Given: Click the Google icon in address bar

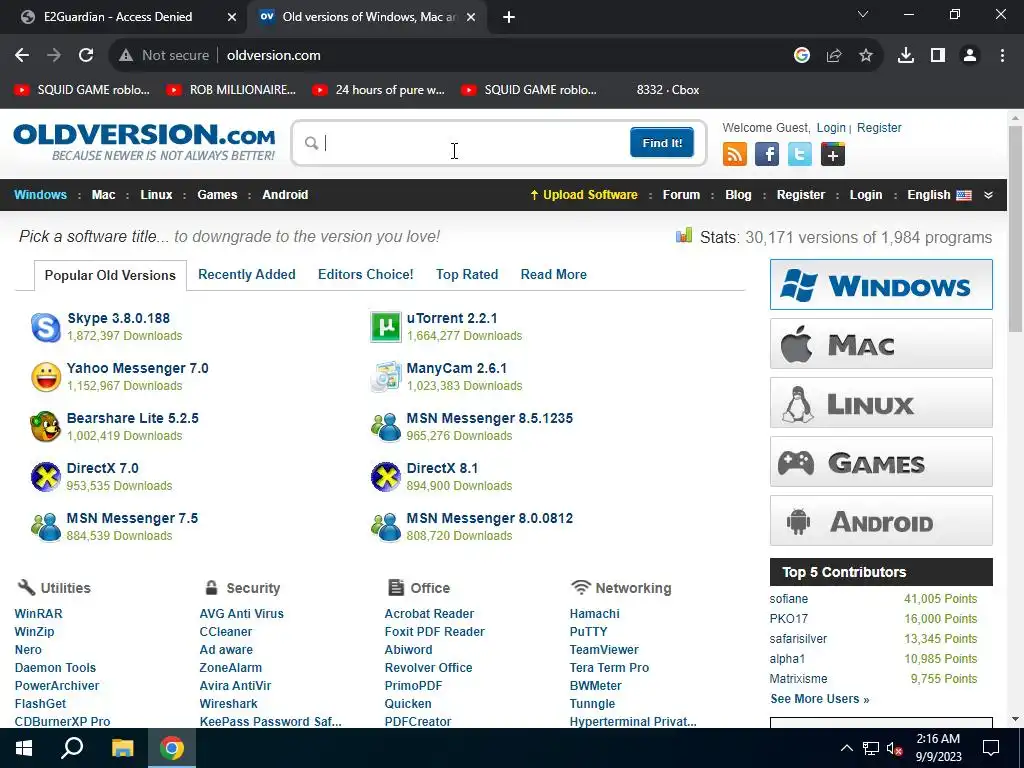Looking at the screenshot, I should 802,56.
